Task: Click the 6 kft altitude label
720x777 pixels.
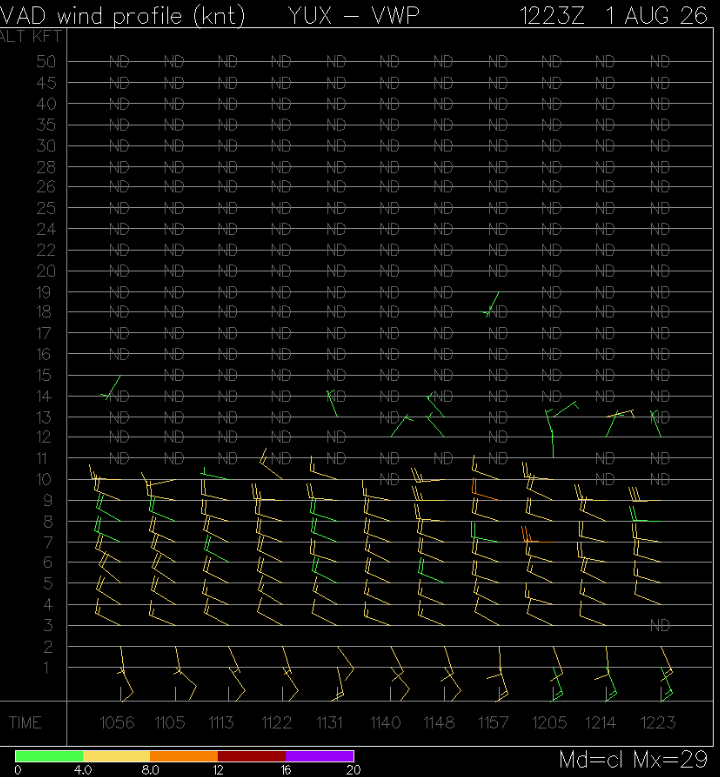Action: [x=48, y=562]
